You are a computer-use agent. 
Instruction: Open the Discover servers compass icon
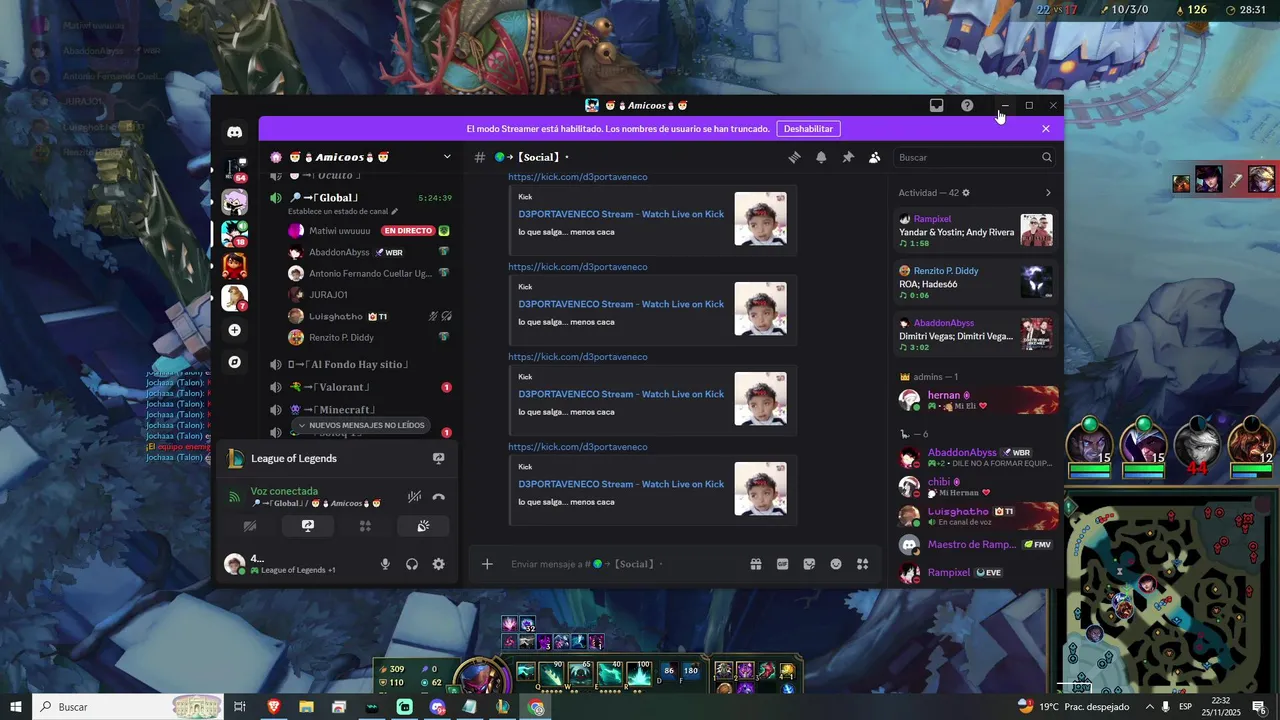(234, 362)
